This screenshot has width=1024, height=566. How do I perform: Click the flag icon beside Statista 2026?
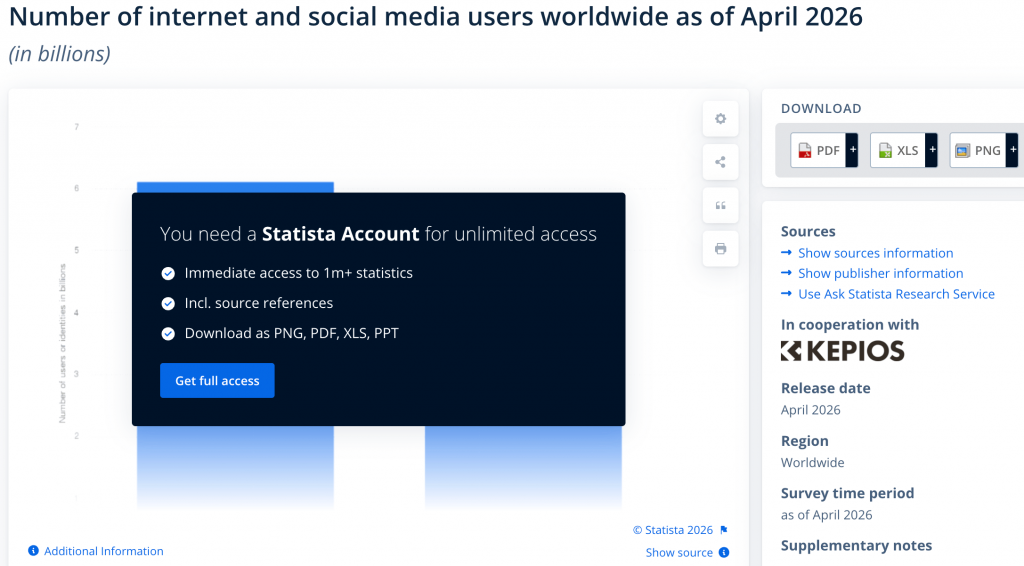click(724, 530)
